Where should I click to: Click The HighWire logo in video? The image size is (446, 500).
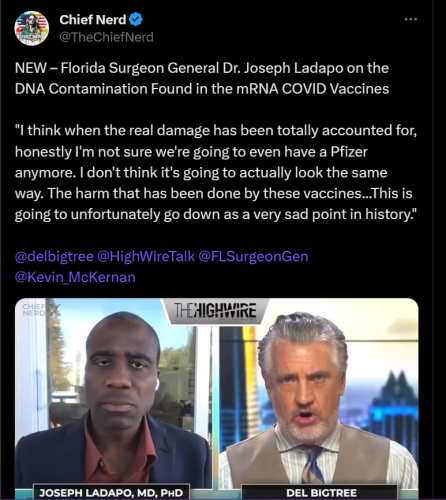pos(215,311)
